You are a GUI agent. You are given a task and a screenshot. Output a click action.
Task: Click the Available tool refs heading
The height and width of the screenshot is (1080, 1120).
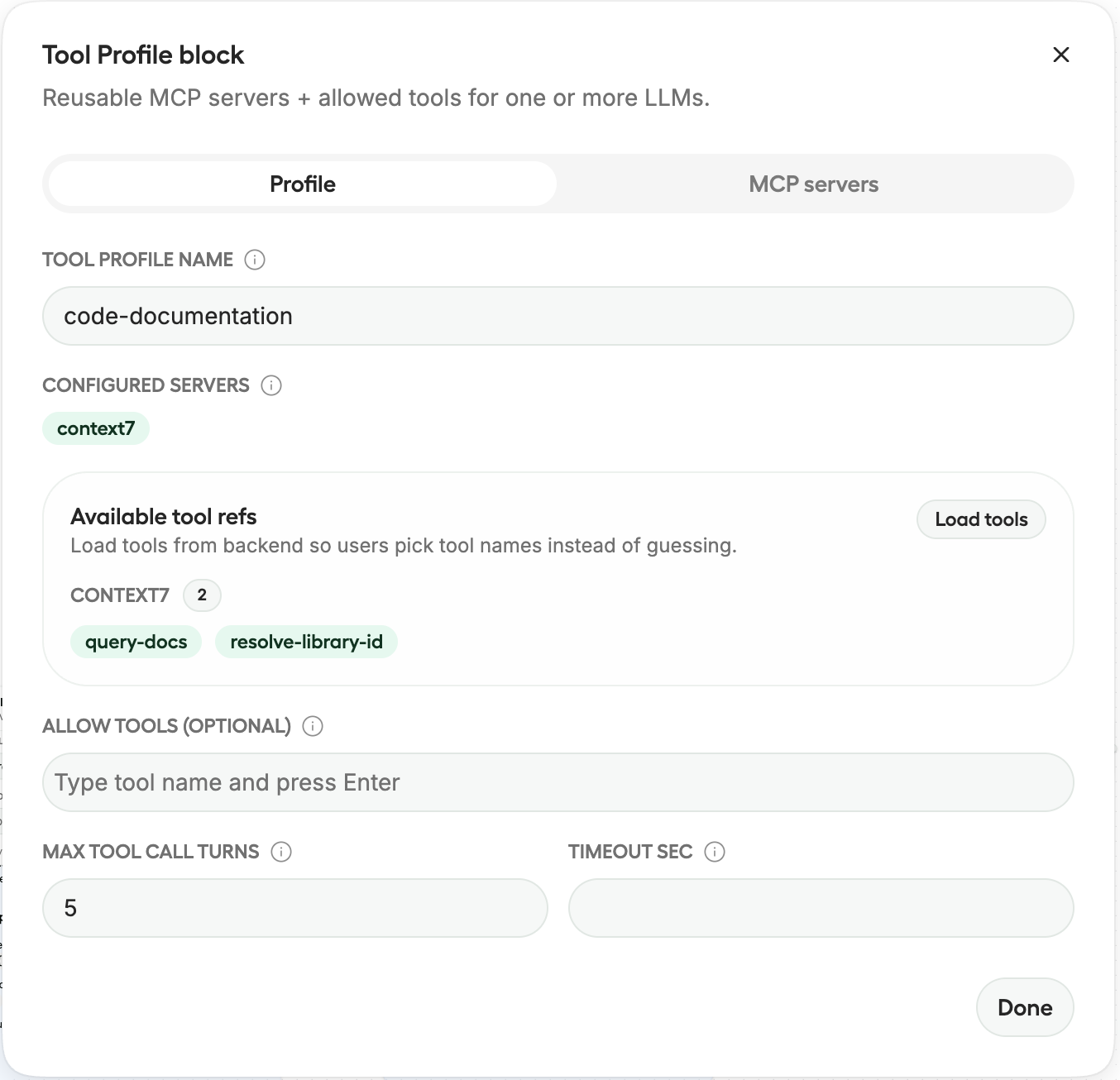[164, 517]
